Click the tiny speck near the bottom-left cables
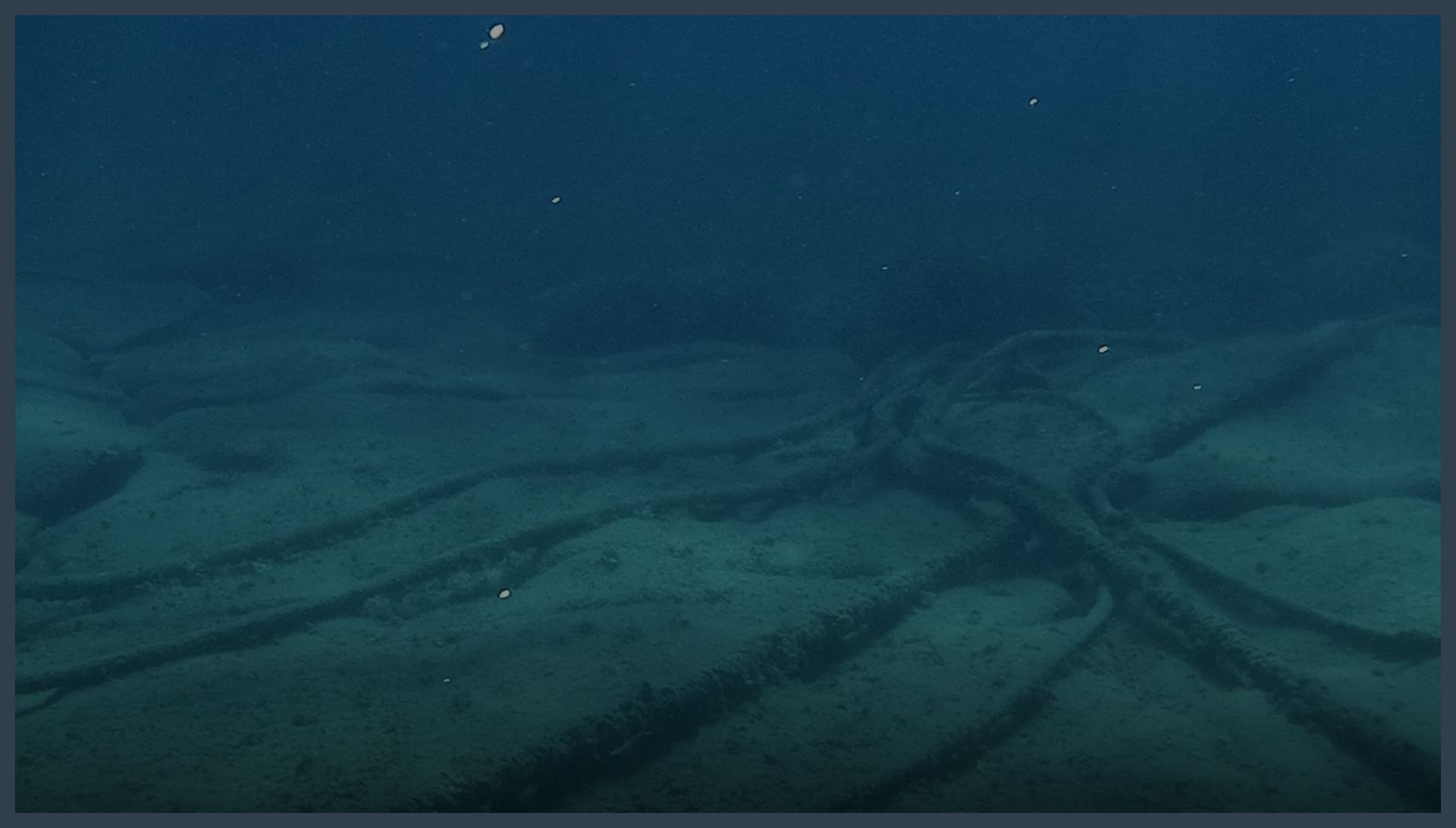Image resolution: width=1456 pixels, height=828 pixels. (x=447, y=680)
